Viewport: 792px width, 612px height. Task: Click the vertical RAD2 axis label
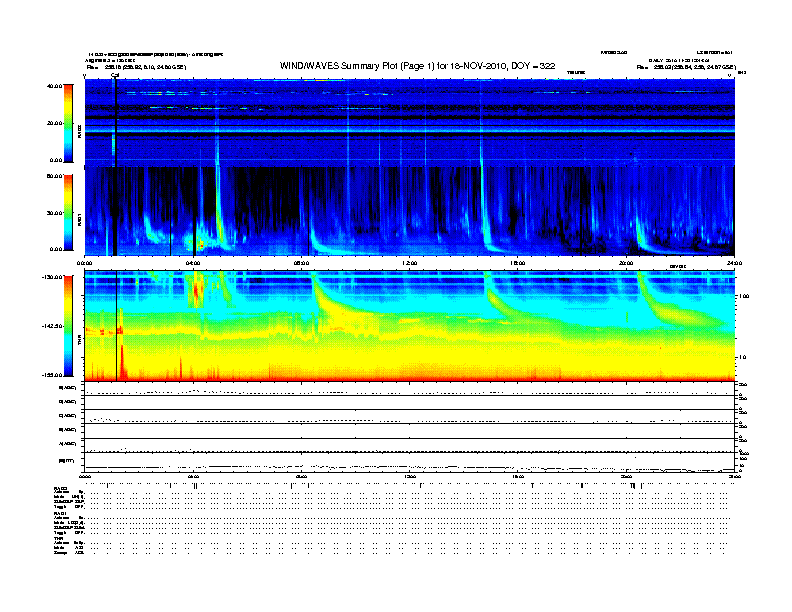pos(79,131)
